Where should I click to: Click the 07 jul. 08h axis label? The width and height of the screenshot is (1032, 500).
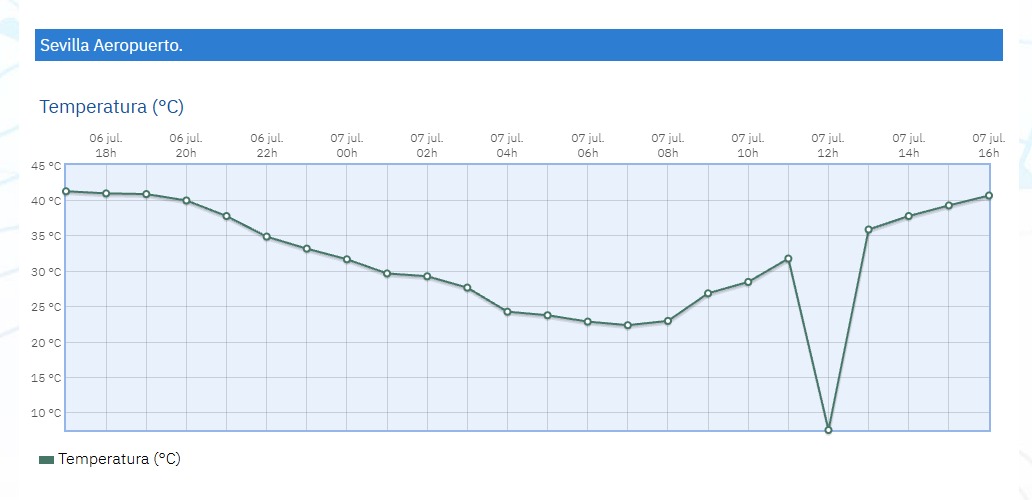[x=668, y=145]
